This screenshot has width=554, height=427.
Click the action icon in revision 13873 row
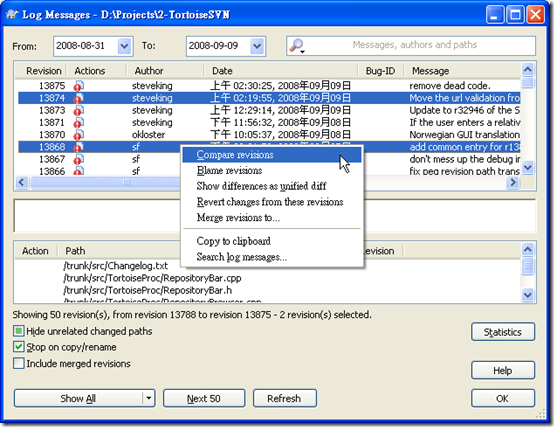(78, 111)
